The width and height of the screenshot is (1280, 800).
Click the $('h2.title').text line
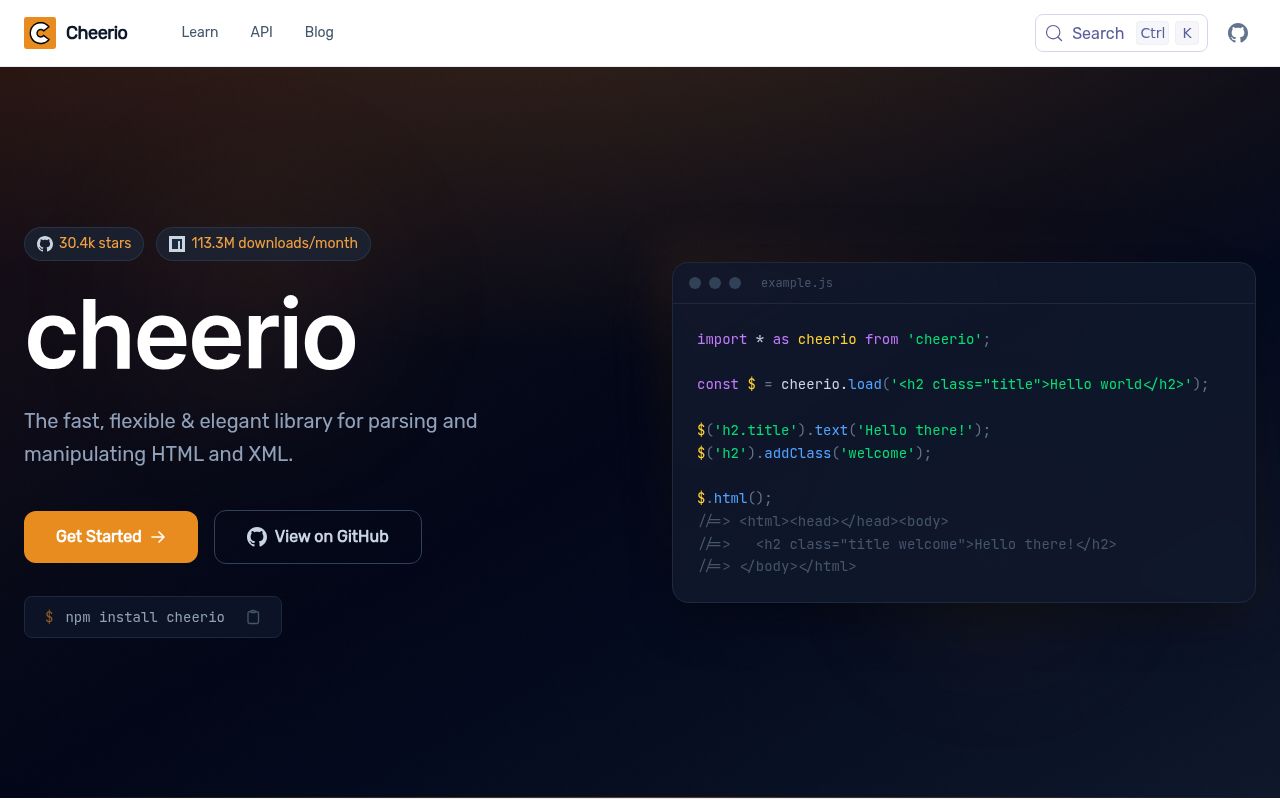pos(843,430)
